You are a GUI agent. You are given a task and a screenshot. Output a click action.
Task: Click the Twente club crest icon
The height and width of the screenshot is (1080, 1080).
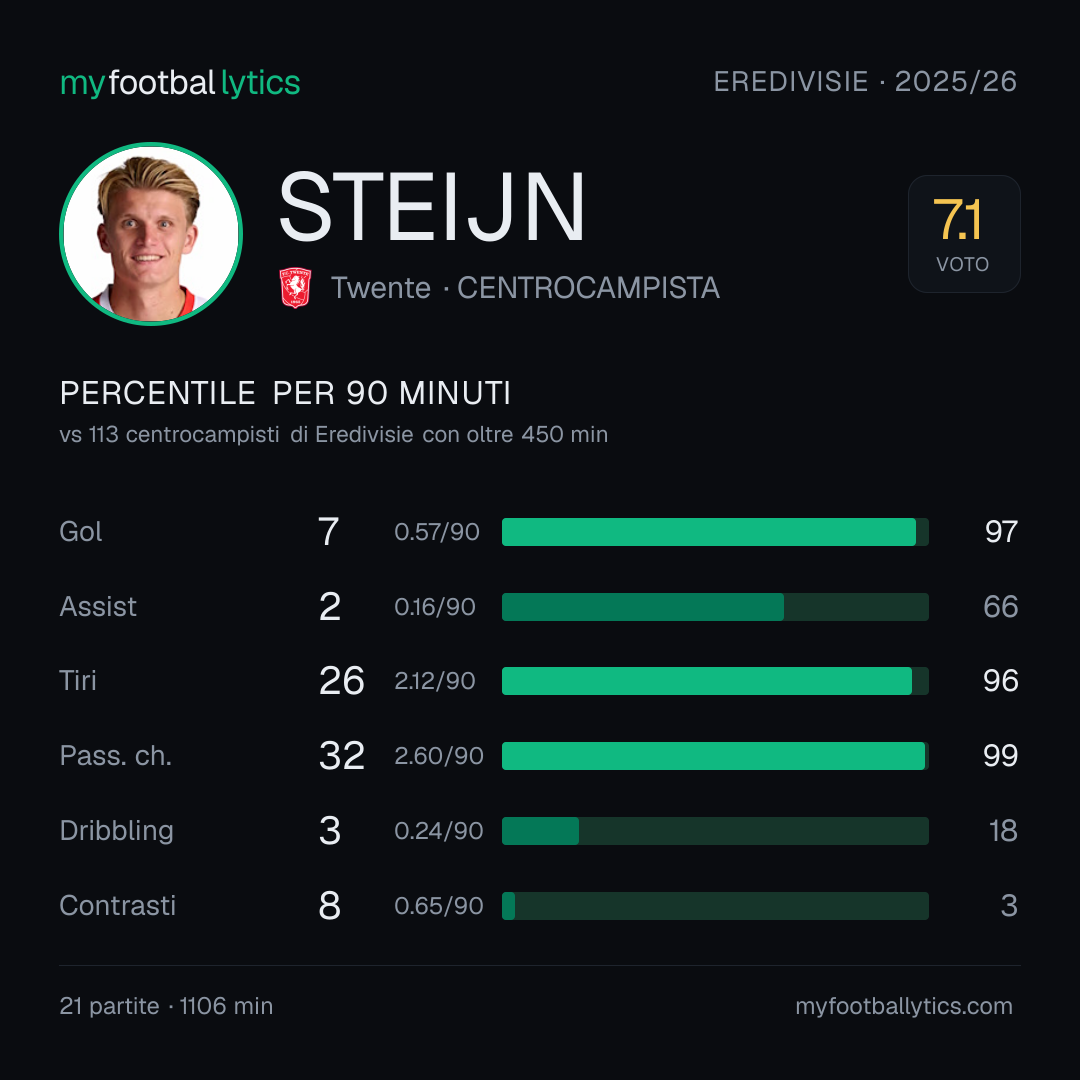pyautogui.click(x=295, y=287)
